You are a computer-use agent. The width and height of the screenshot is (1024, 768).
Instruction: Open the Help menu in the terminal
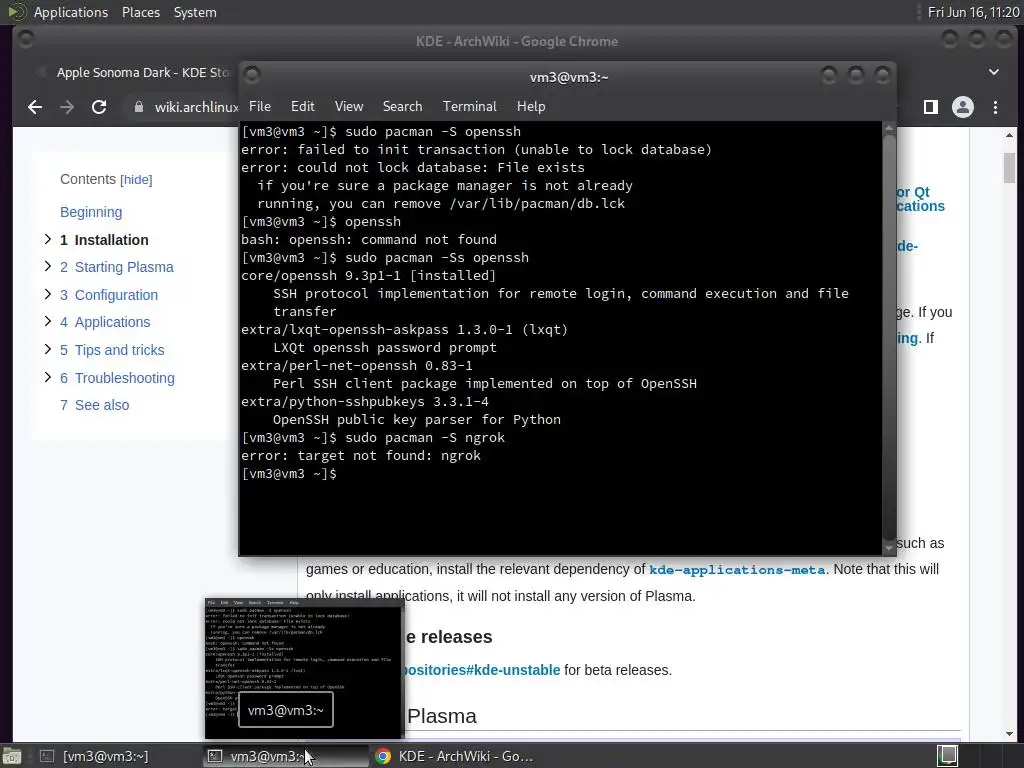531,106
